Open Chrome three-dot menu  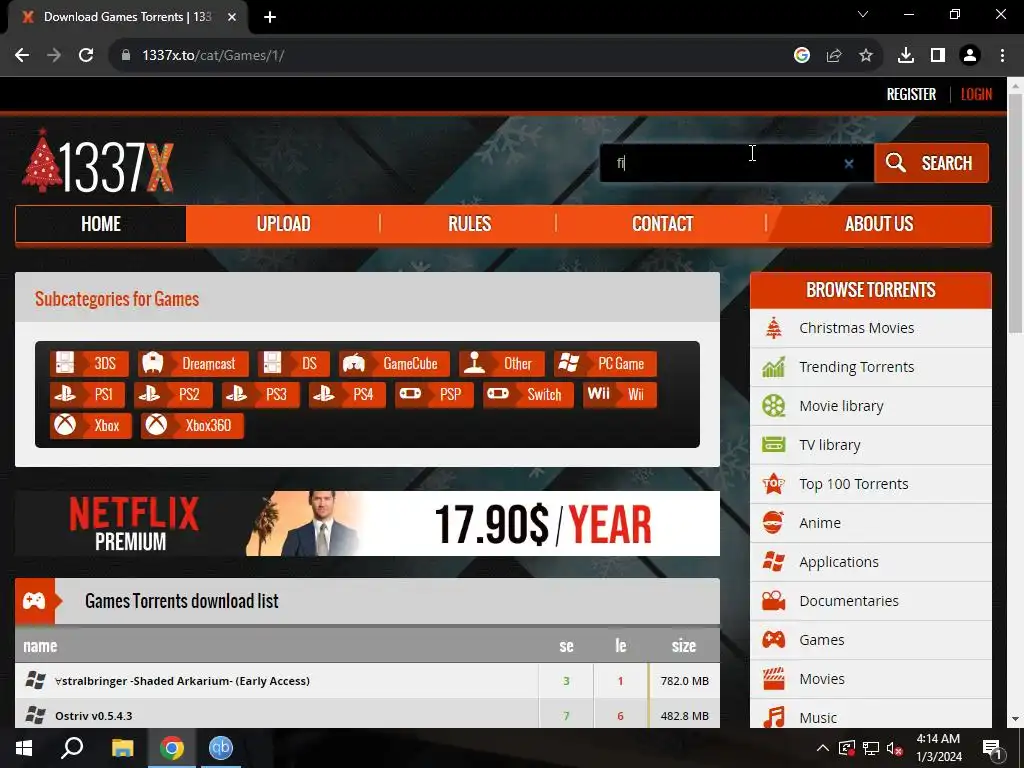[x=1002, y=56]
